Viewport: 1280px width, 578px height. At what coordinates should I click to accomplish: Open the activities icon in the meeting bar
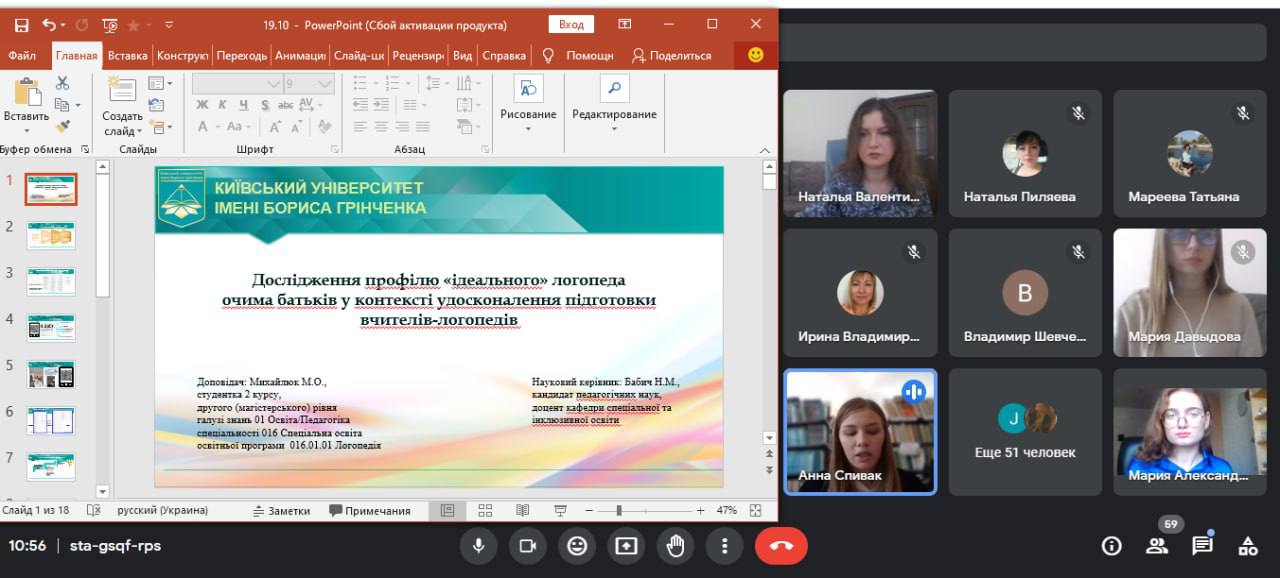click(x=1247, y=546)
